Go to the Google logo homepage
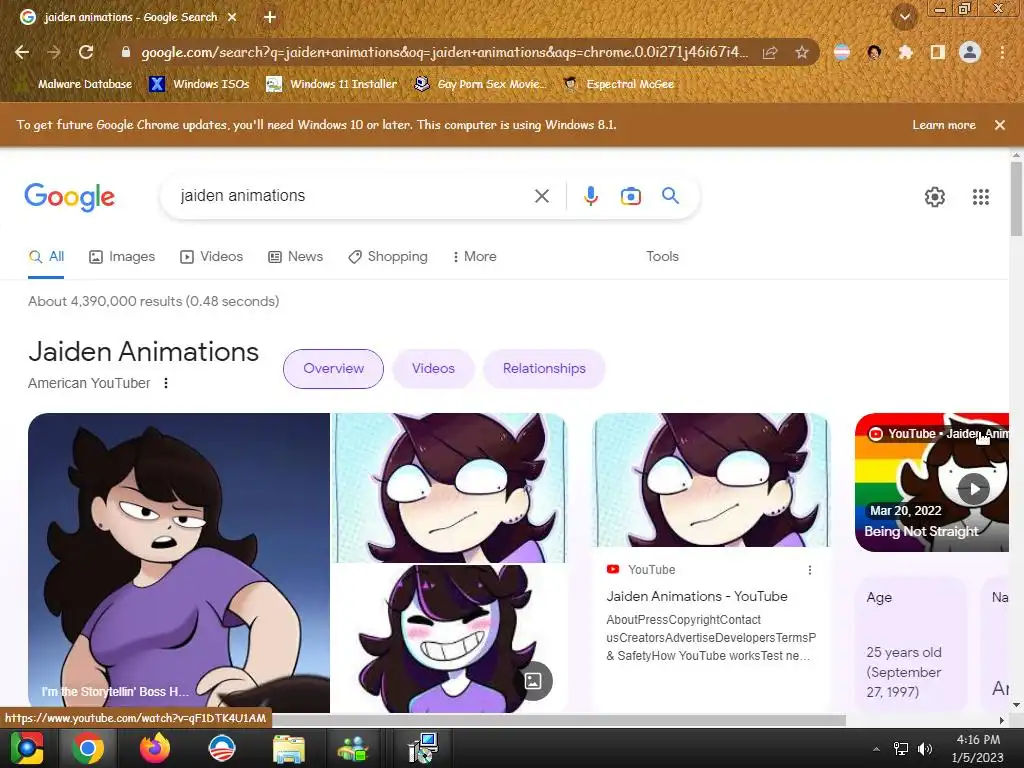 click(70, 197)
